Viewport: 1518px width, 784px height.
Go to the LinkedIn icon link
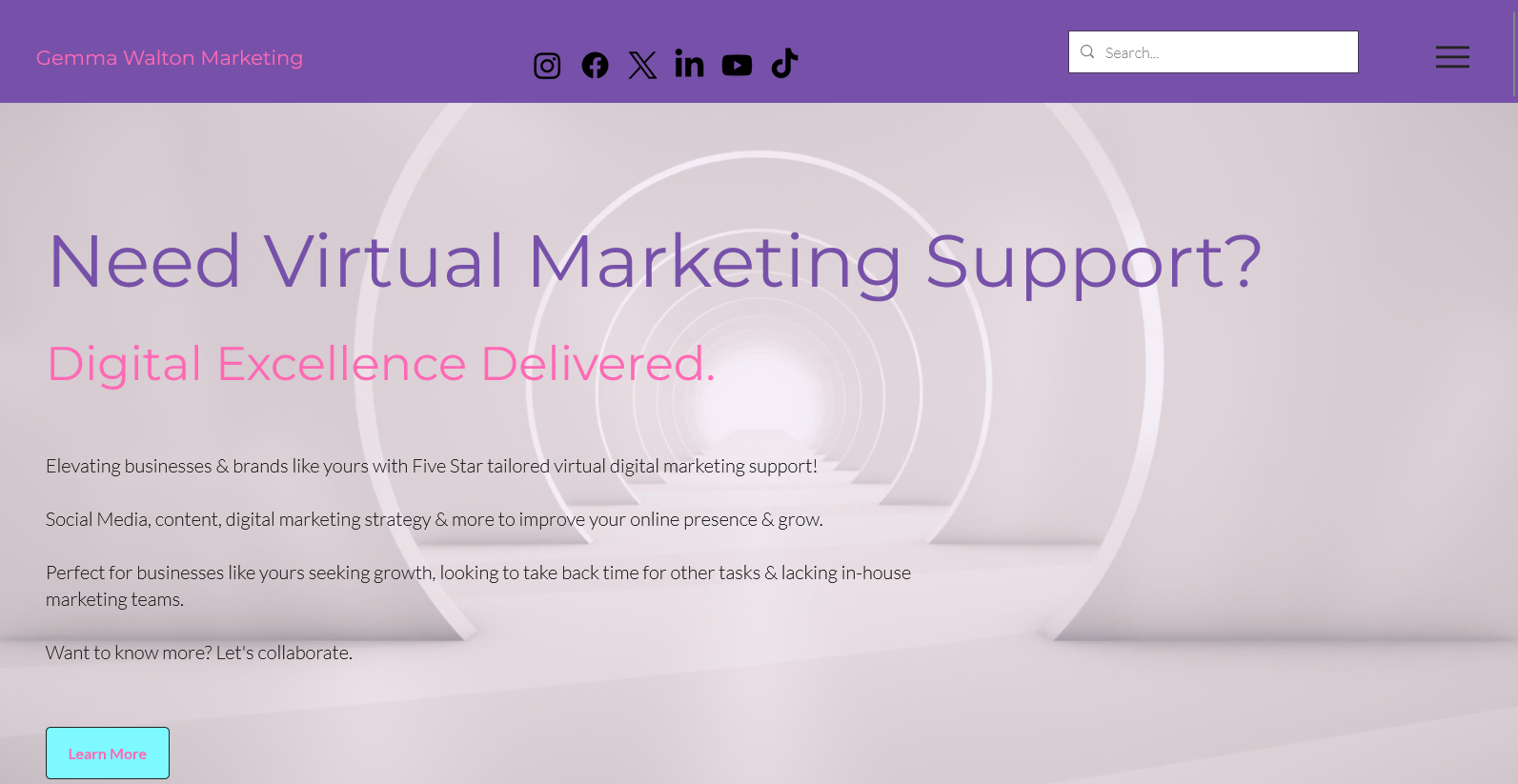point(689,63)
